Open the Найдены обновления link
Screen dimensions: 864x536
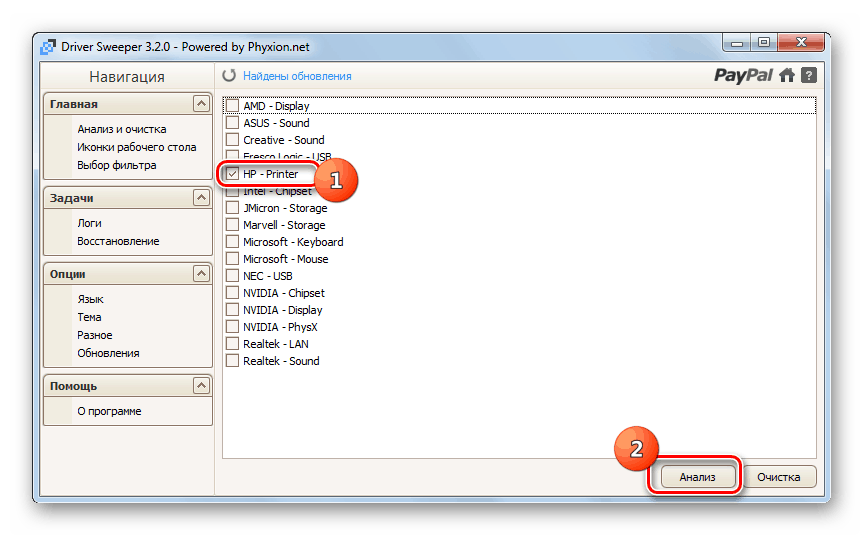click(x=297, y=76)
